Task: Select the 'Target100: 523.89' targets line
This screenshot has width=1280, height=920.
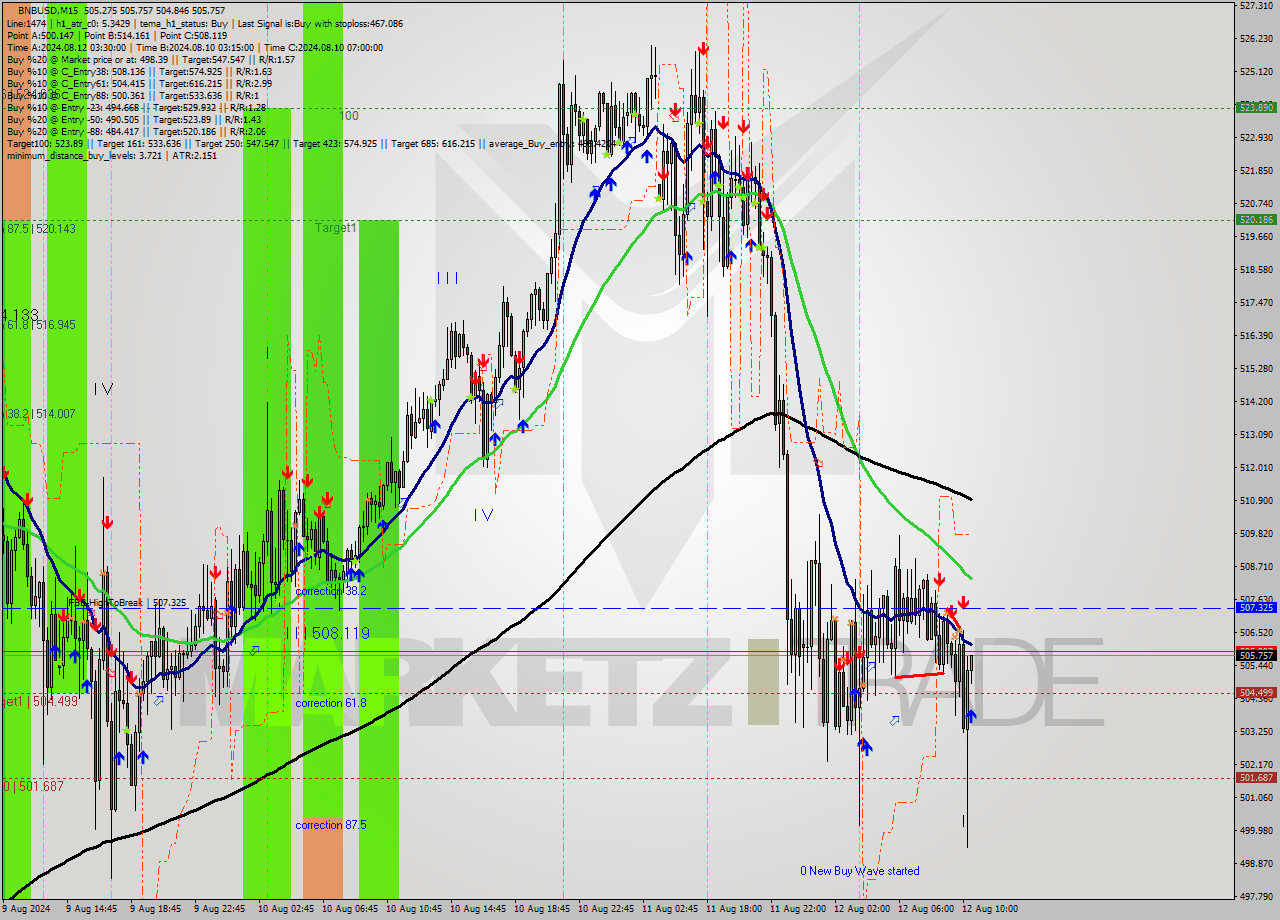Action: pos(310,143)
